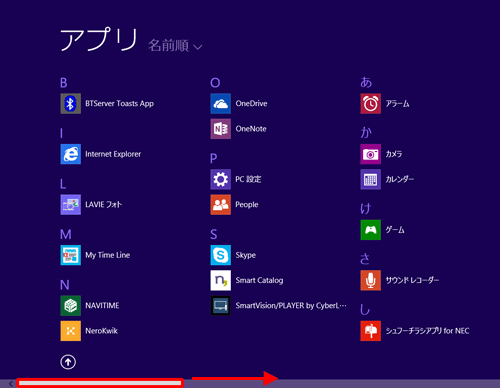Open the SmartVision/PLAYER icon

coord(220,306)
